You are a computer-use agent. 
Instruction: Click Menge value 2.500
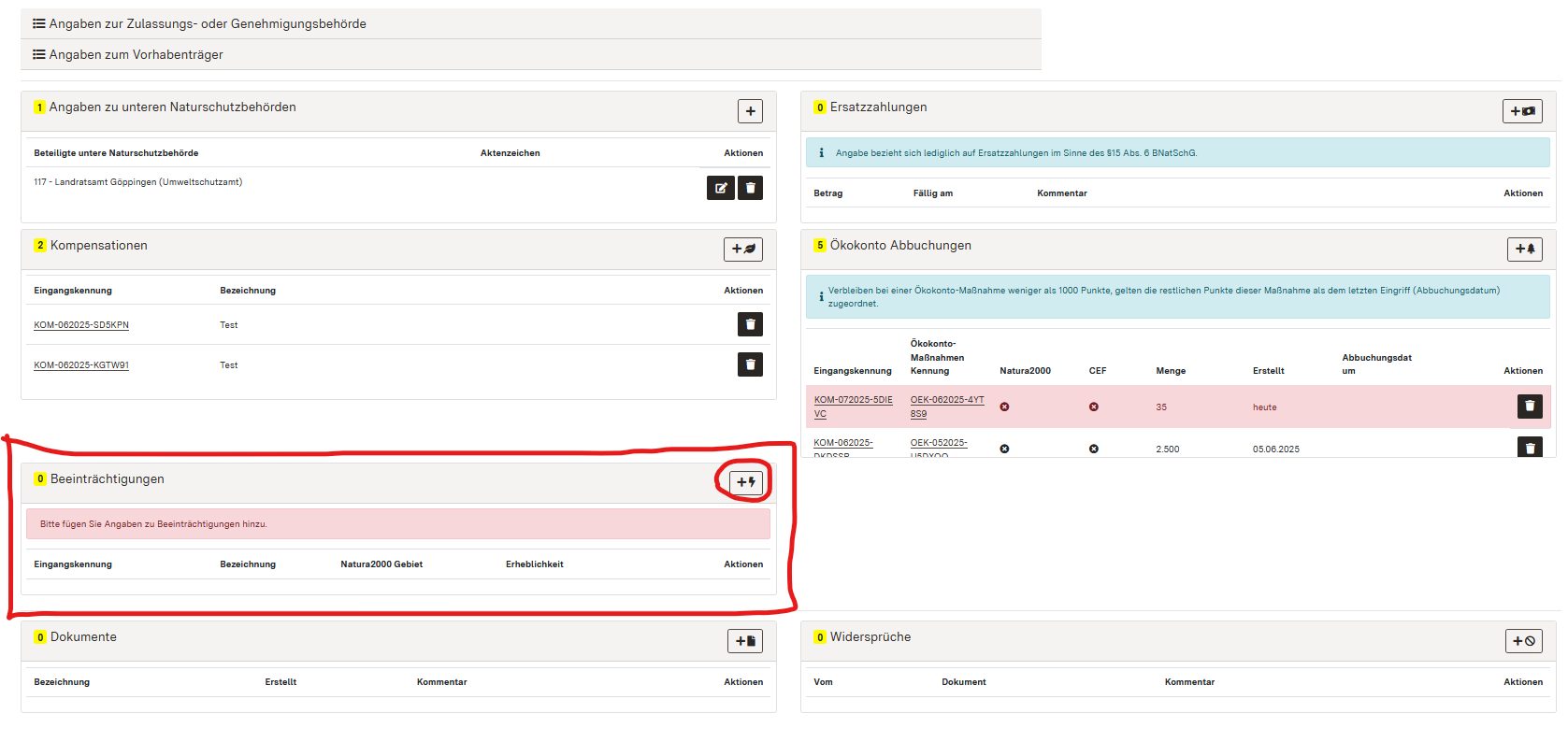1168,449
